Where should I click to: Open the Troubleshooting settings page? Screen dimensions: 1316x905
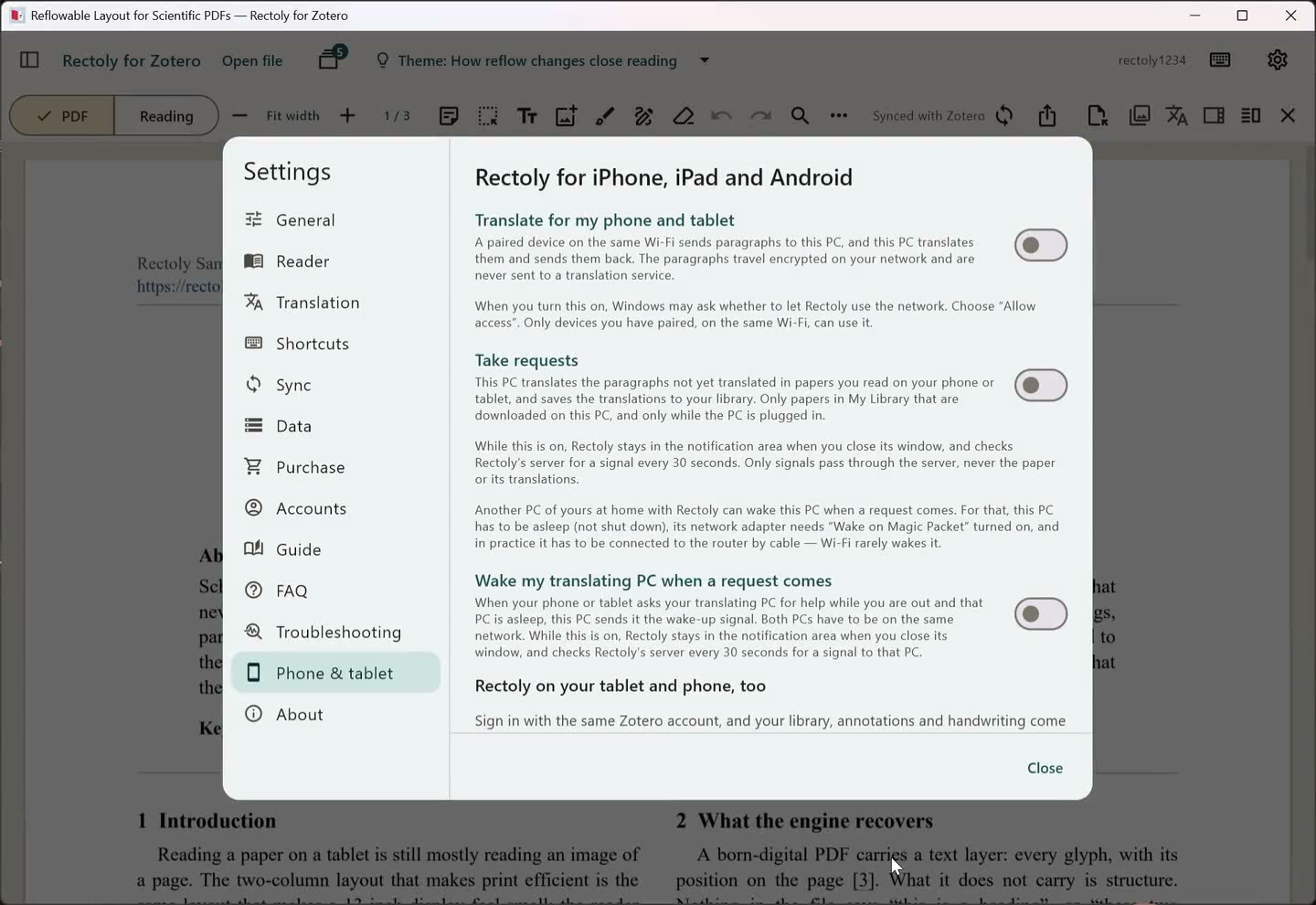(x=335, y=632)
